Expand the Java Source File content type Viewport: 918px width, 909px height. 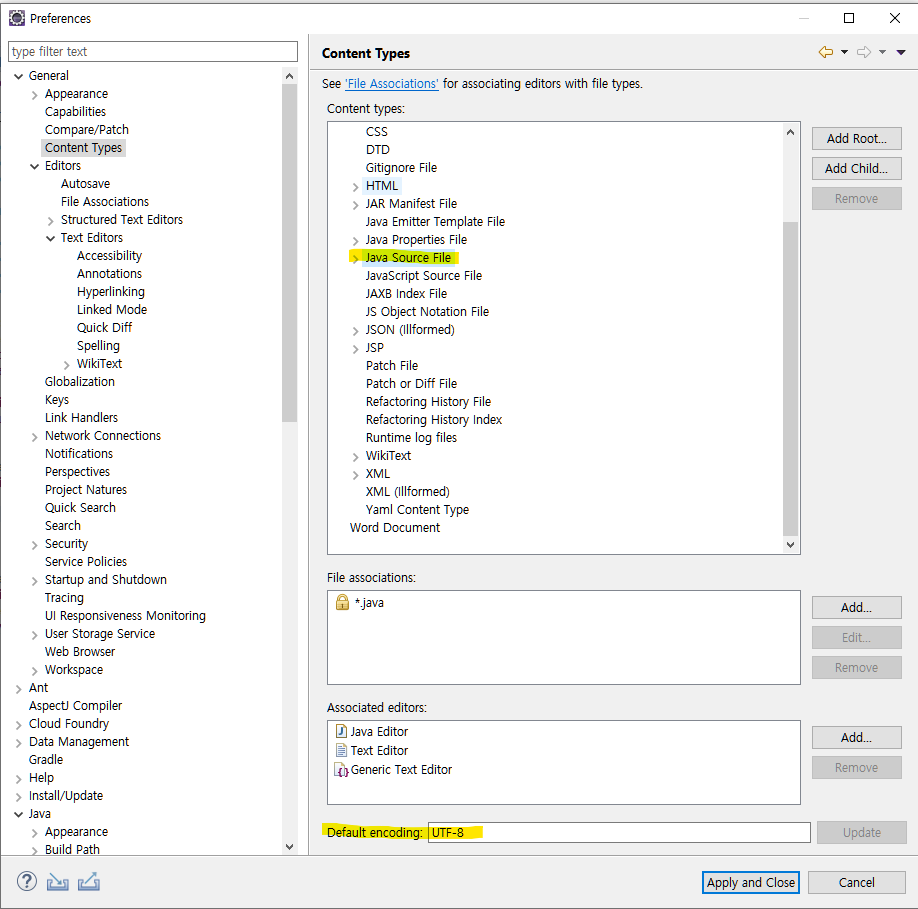355,259
